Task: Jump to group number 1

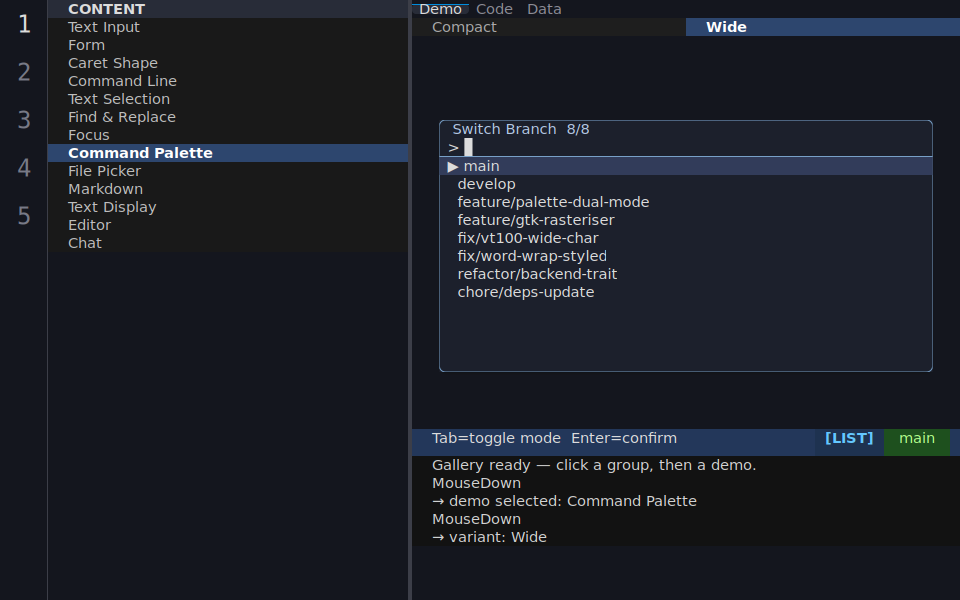Action: [24, 24]
